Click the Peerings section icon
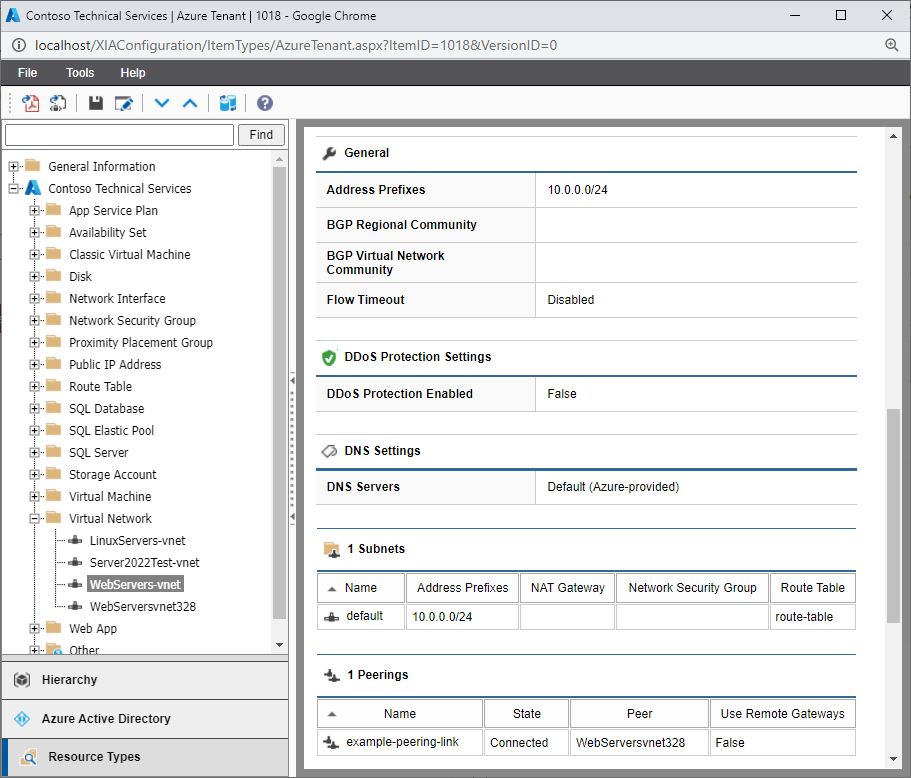 (332, 675)
